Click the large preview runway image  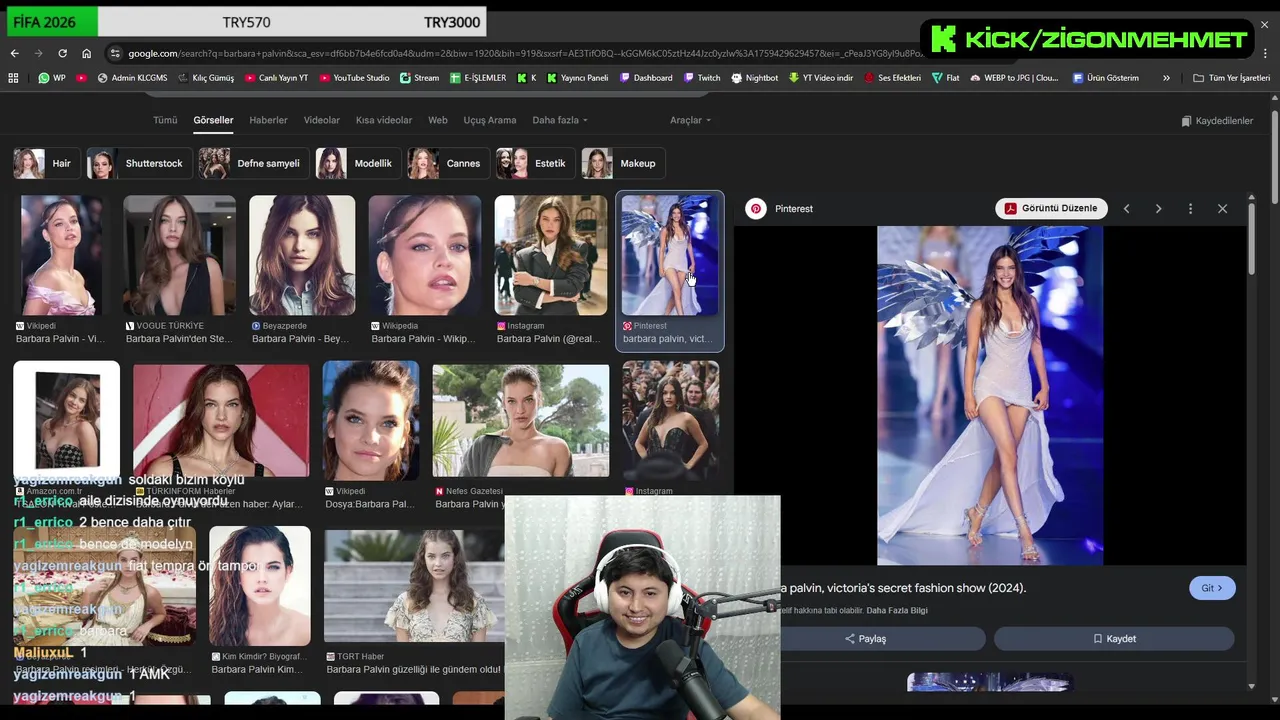[x=990, y=395]
